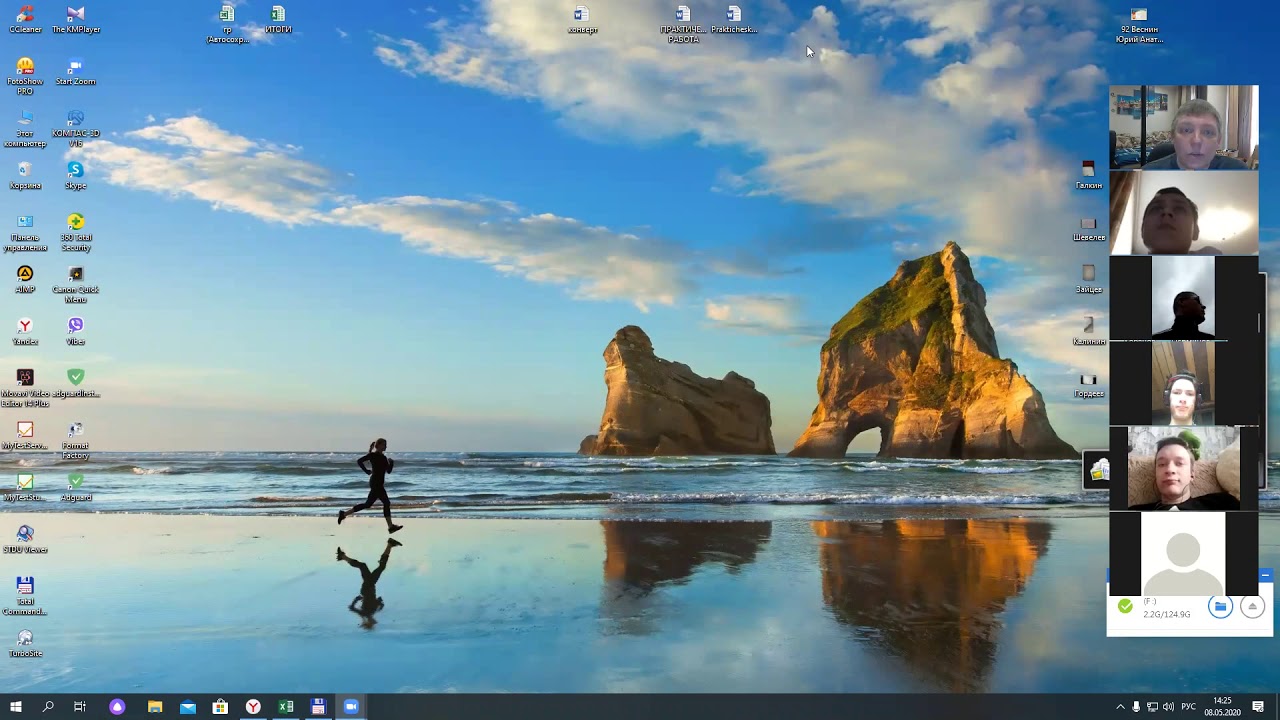Viewport: 1280px width, 720px height.
Task: Select the Шевелев desktop file
Action: tap(1089, 227)
